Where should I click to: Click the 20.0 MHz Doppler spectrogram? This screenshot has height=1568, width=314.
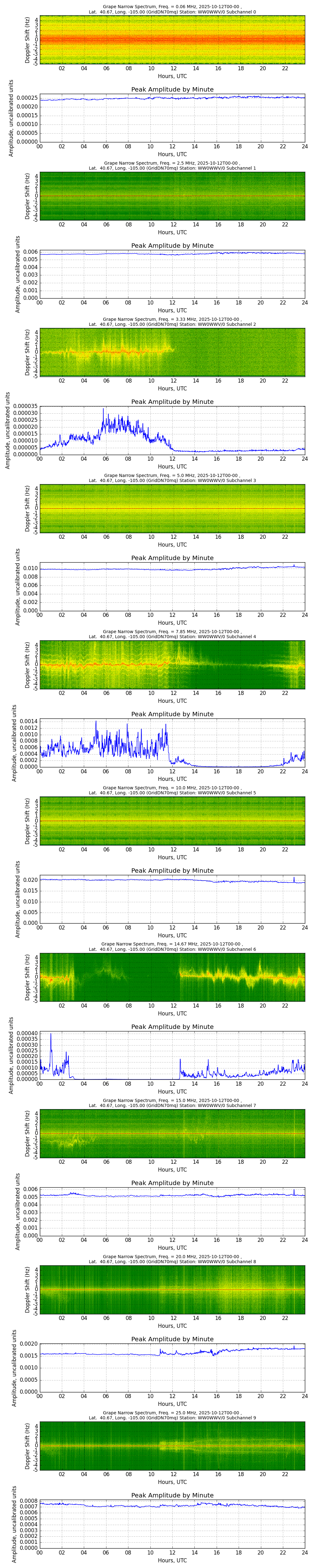(x=172, y=1289)
